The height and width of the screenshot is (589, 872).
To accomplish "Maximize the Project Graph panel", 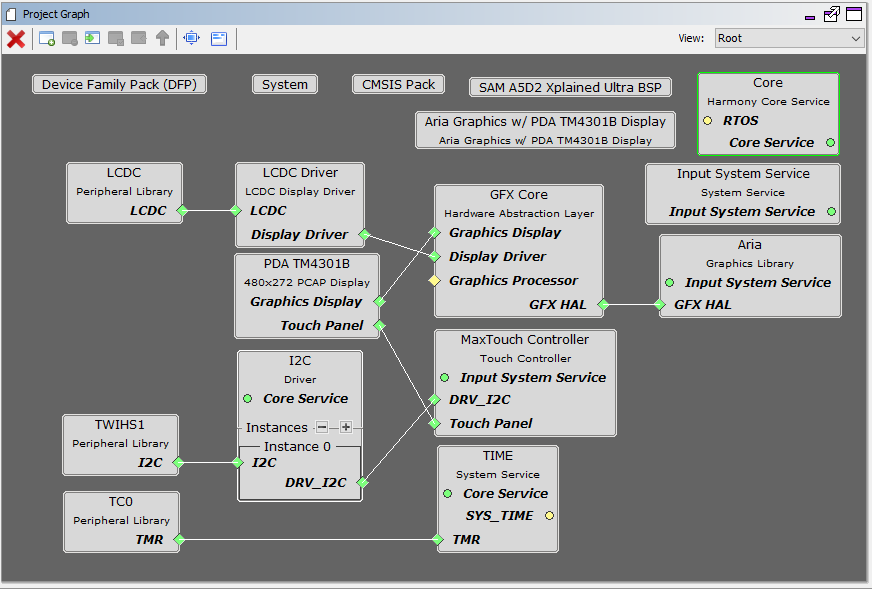I will (x=854, y=14).
